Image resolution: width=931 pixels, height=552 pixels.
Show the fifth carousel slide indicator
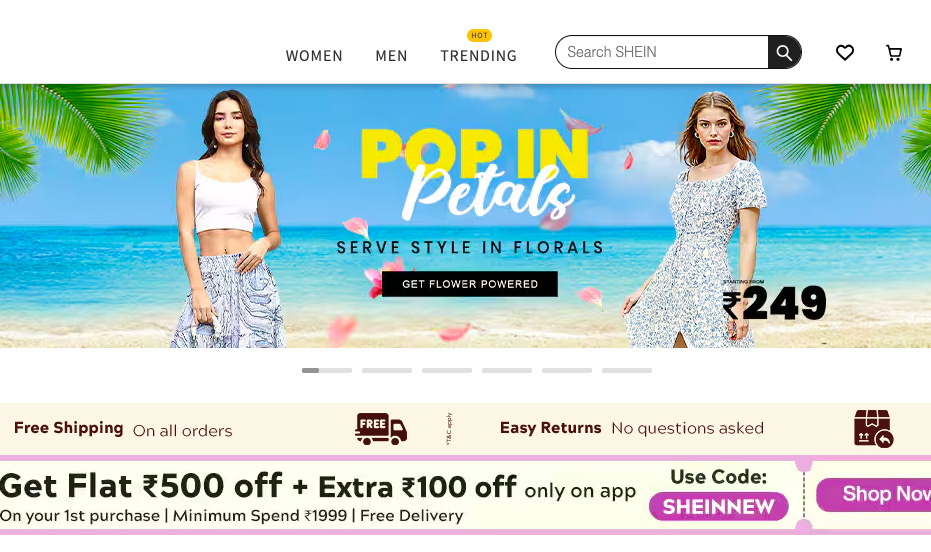[567, 371]
